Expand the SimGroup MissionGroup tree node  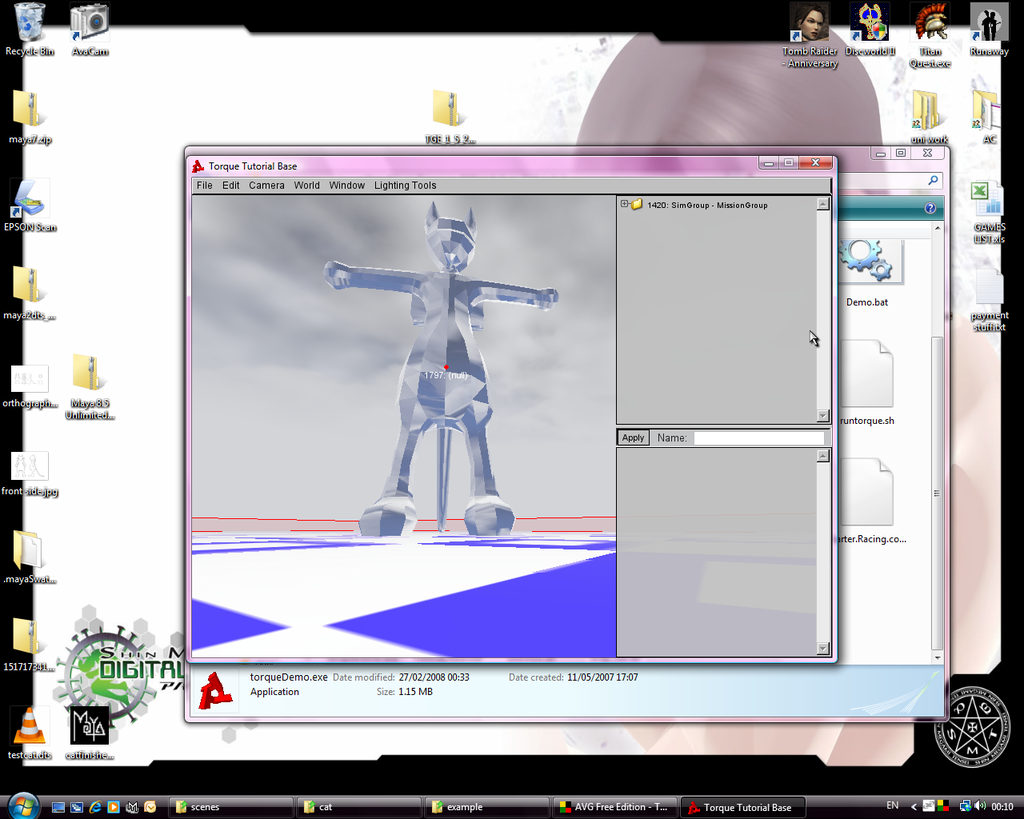tap(625, 204)
